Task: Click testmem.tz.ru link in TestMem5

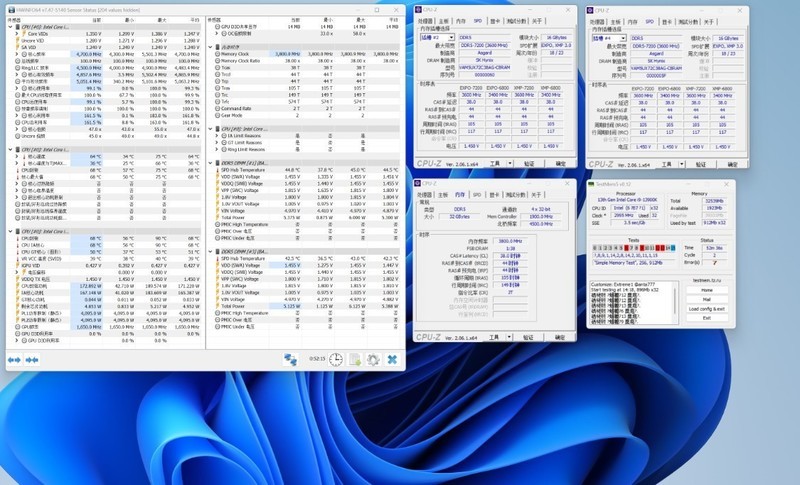Action: click(x=706, y=279)
